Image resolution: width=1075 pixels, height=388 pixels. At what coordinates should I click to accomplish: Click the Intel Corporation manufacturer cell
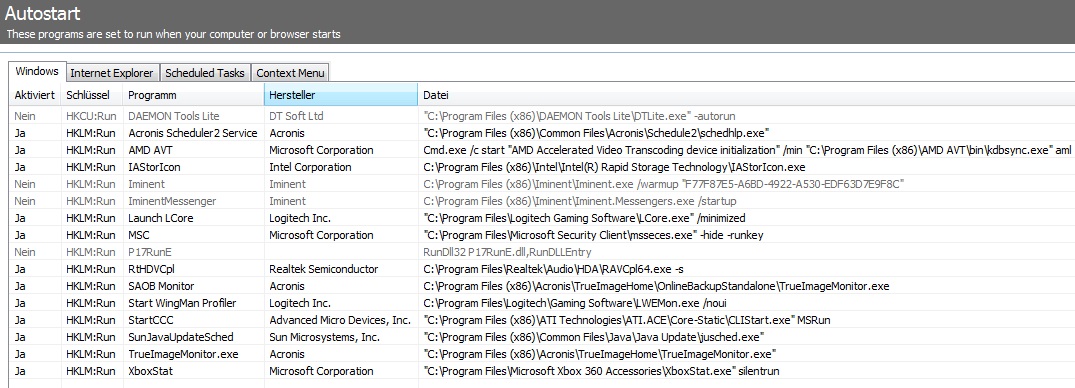coord(310,167)
